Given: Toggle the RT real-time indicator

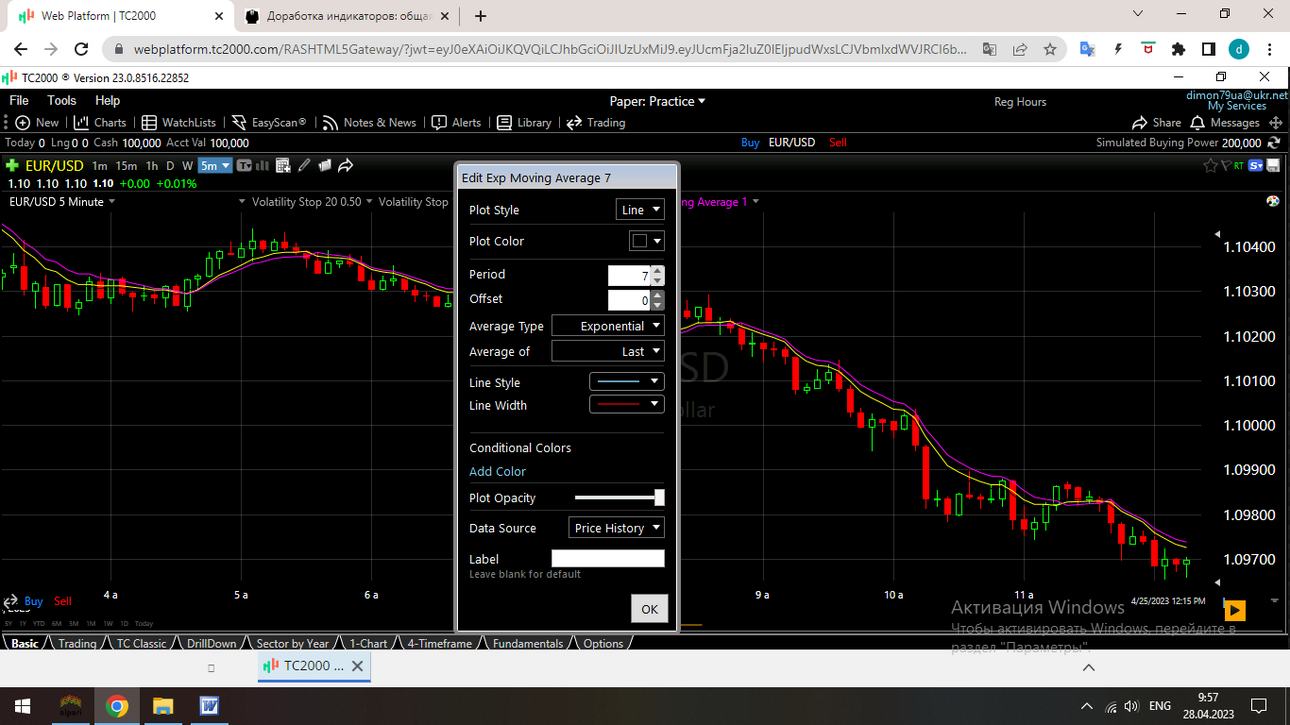Looking at the screenshot, I should 1240,165.
